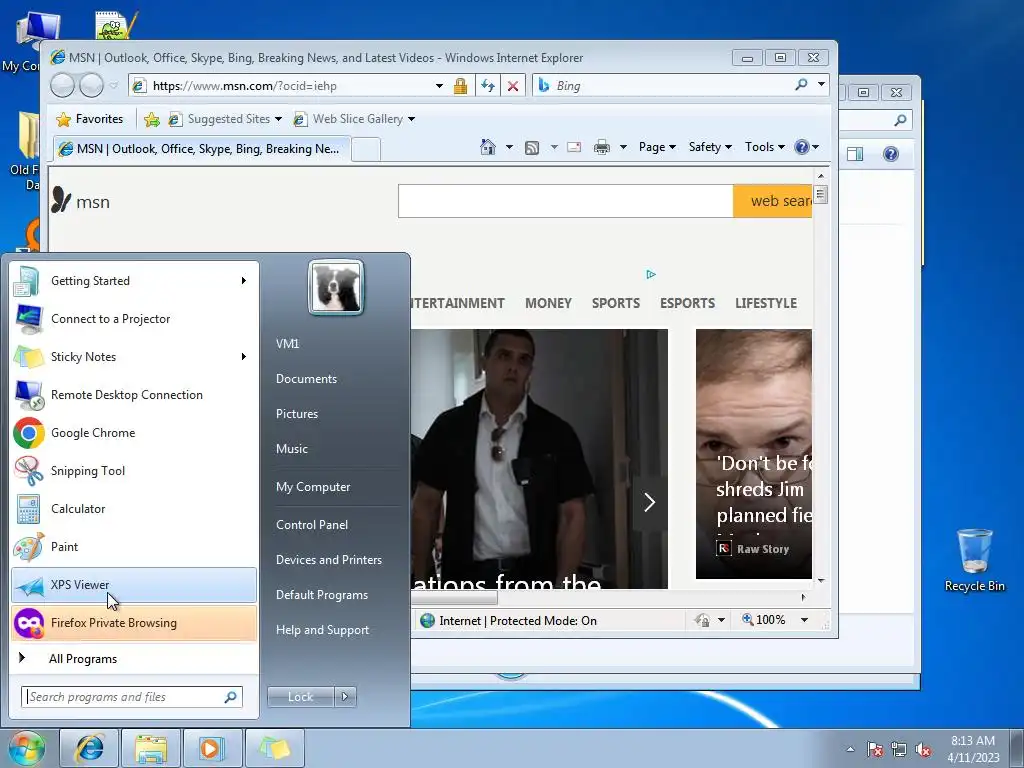Viewport: 1024px width, 768px height.
Task: Click LIFESTYLE navigation link
Action: click(x=765, y=303)
